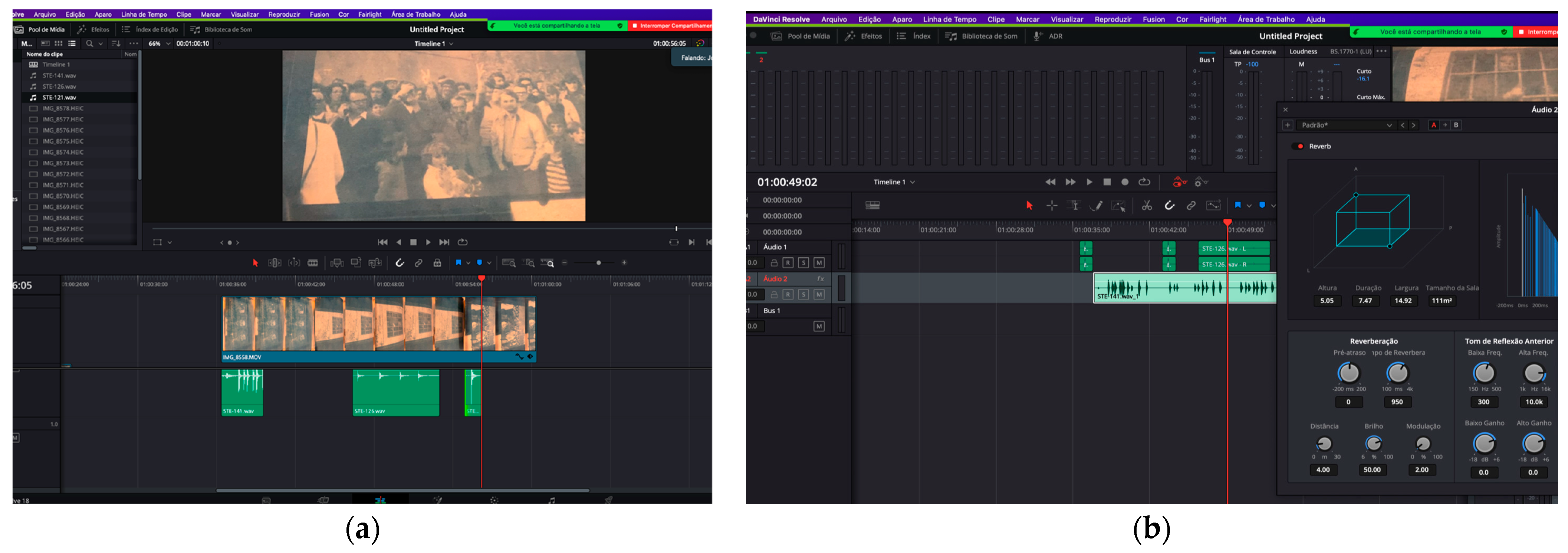Solo the Áudio 2 track

(803, 295)
